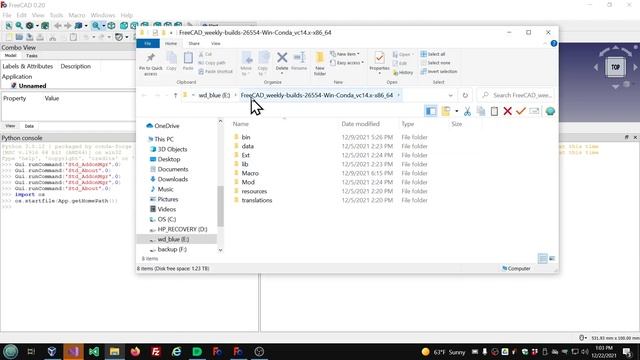Screen dimensions: 640x360
Task: Open the Delete button dropdown arrow
Action: coord(282,73)
